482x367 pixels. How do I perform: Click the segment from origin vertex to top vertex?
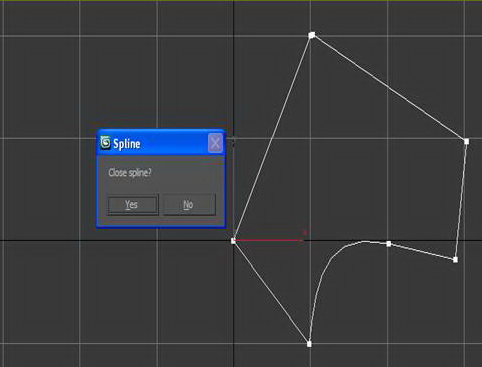click(x=273, y=138)
